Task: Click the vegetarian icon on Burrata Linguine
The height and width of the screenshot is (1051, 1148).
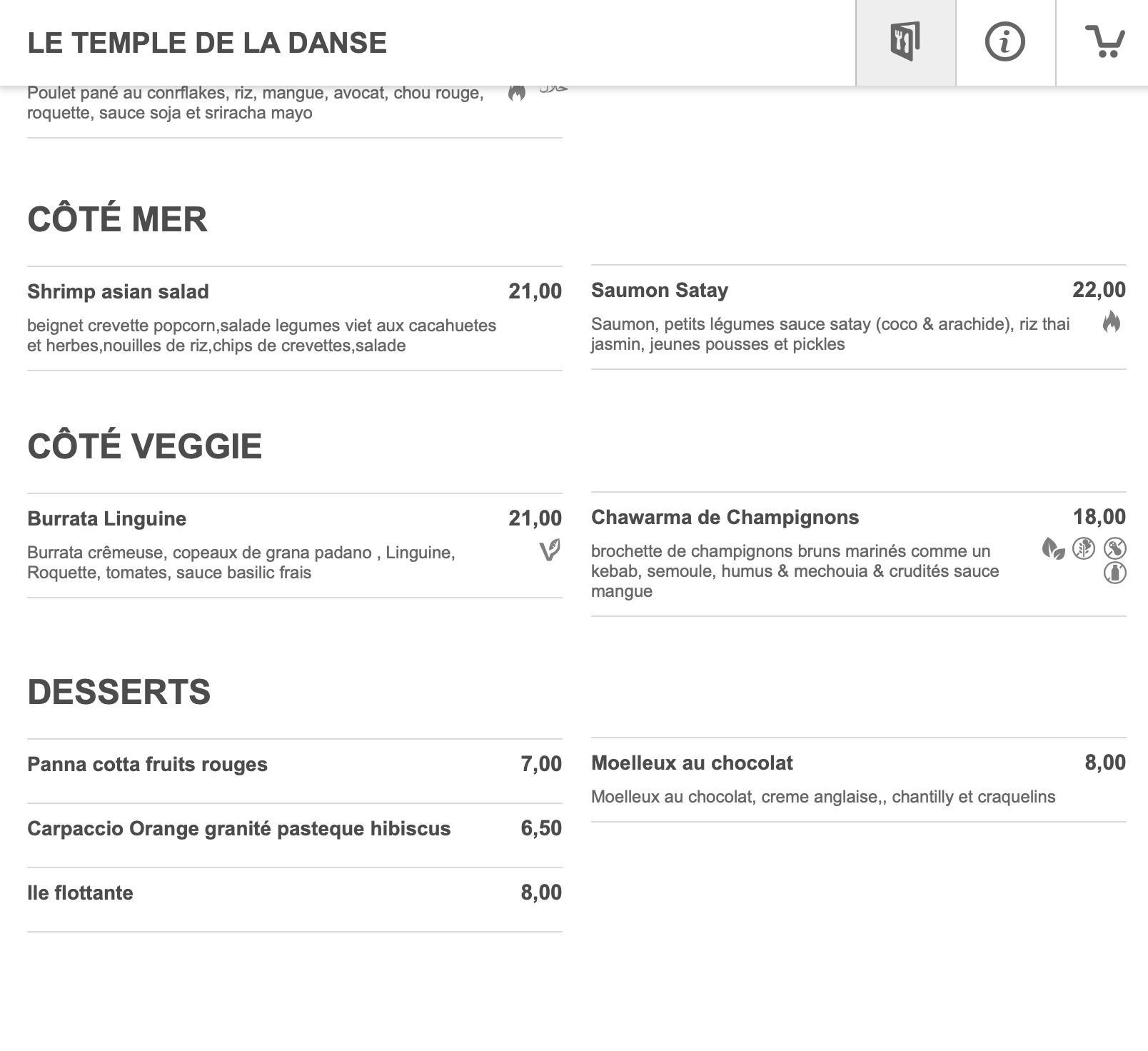Action: [549, 550]
